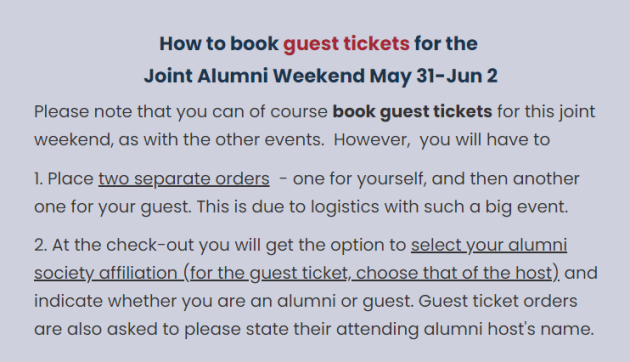Click the list number "1." before Place

39,179
